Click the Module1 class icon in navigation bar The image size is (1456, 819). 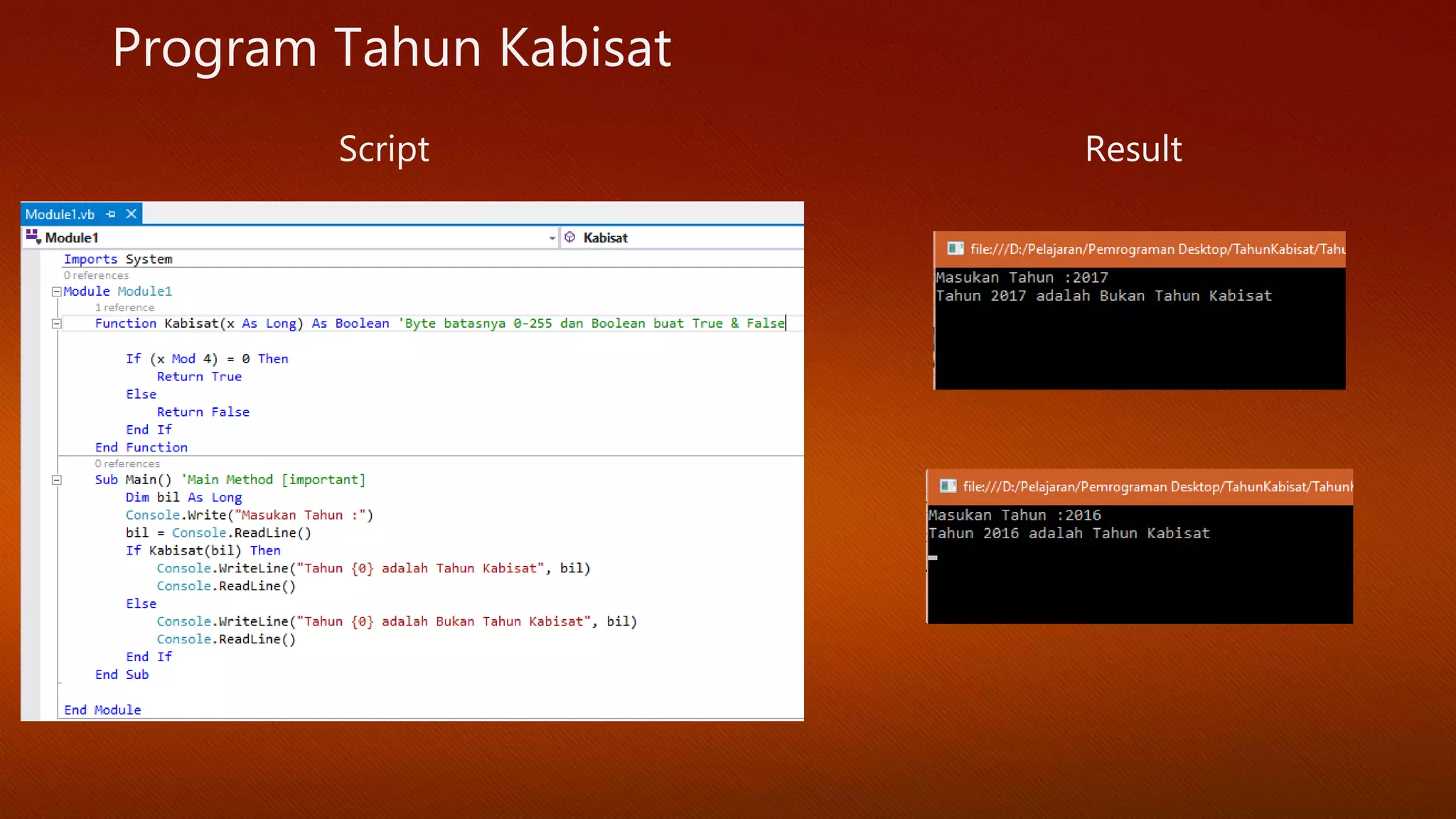point(33,237)
